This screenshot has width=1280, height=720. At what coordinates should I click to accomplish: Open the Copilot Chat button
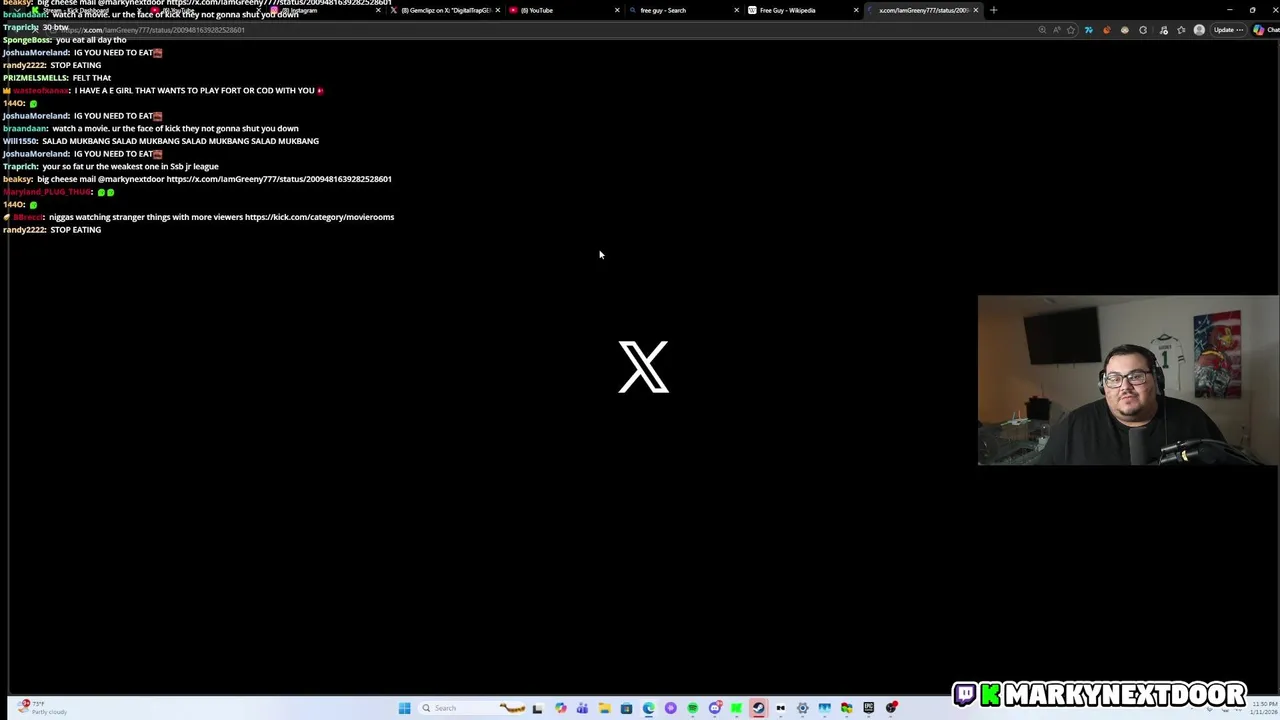coord(1266,30)
